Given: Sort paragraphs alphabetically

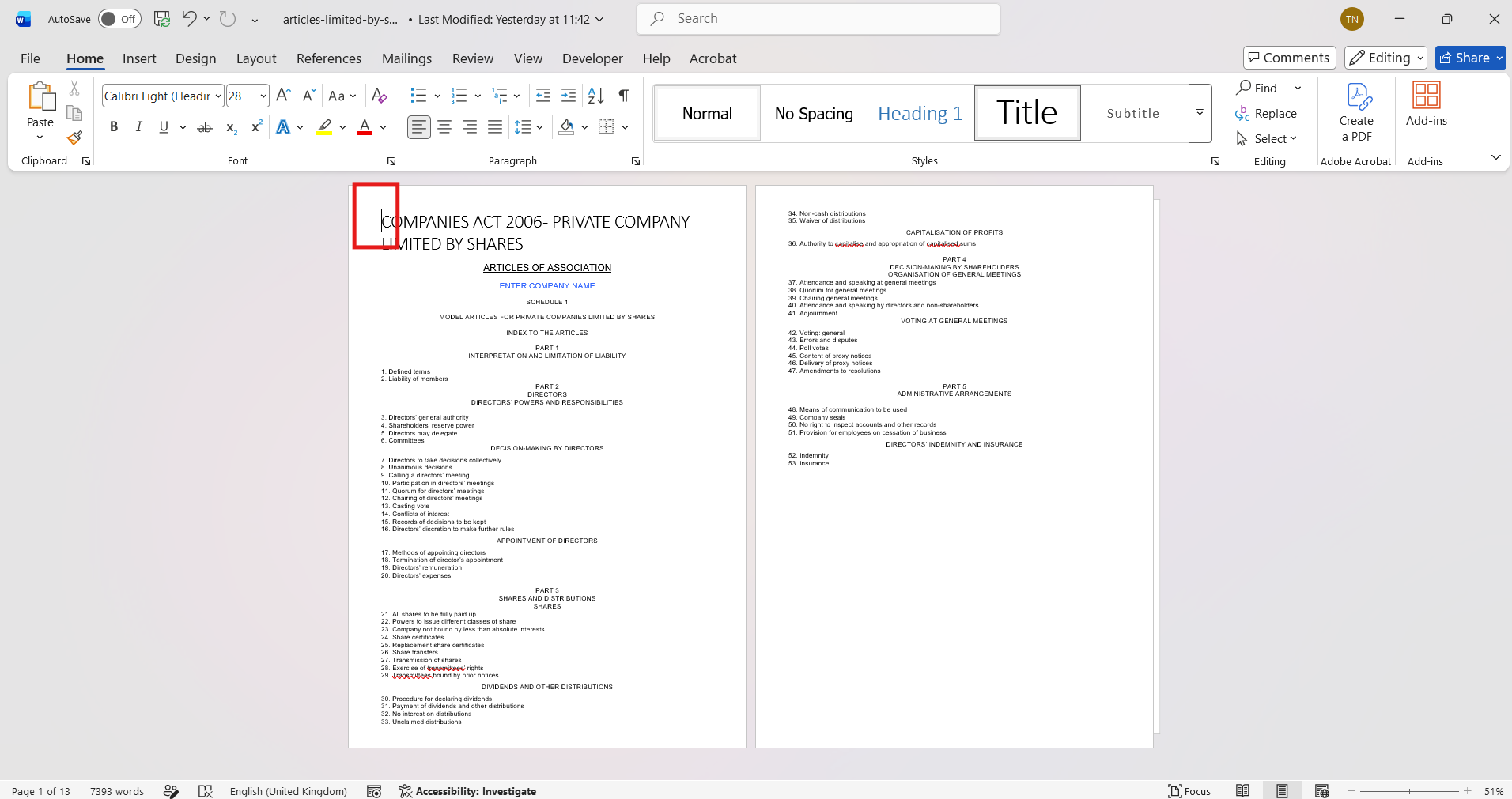Looking at the screenshot, I should (596, 96).
